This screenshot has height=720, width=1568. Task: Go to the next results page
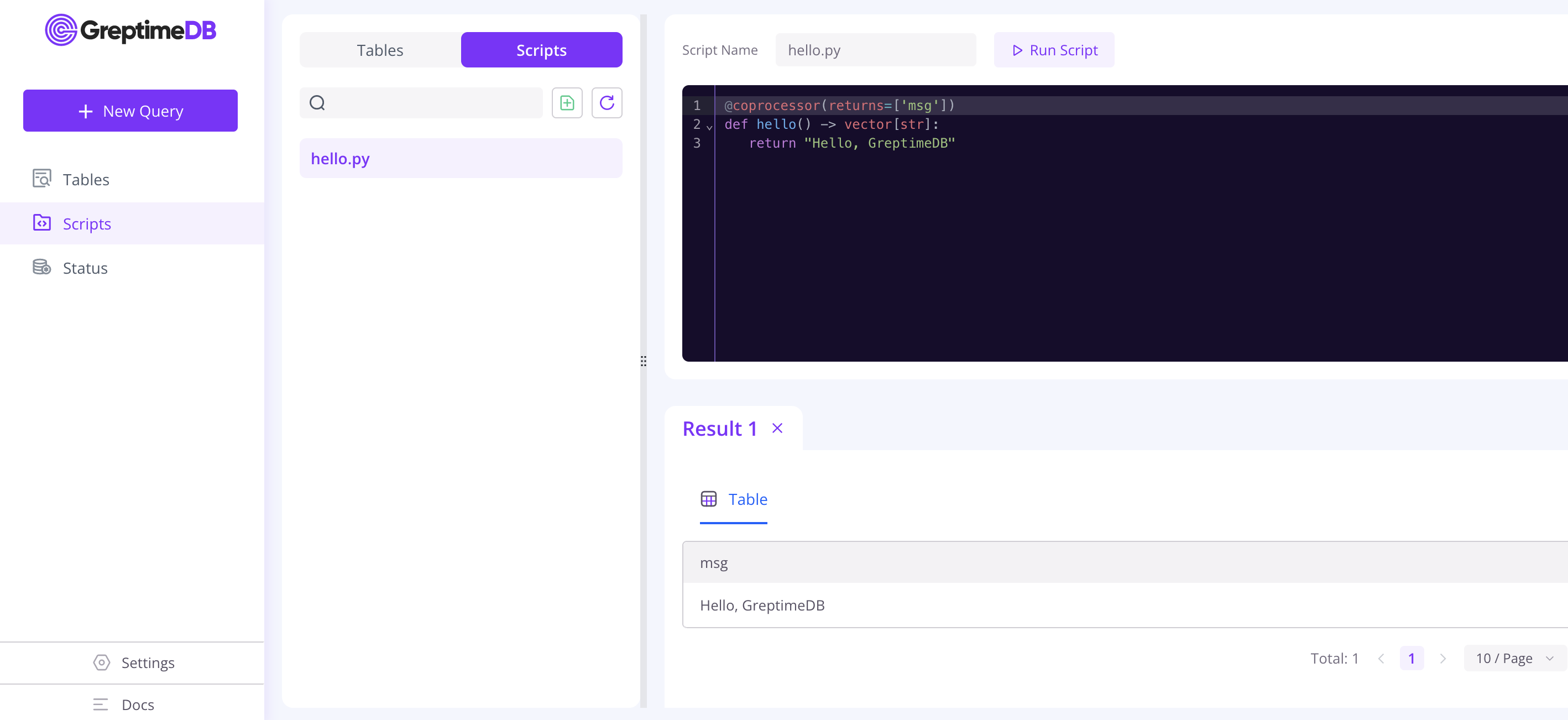tap(1443, 658)
